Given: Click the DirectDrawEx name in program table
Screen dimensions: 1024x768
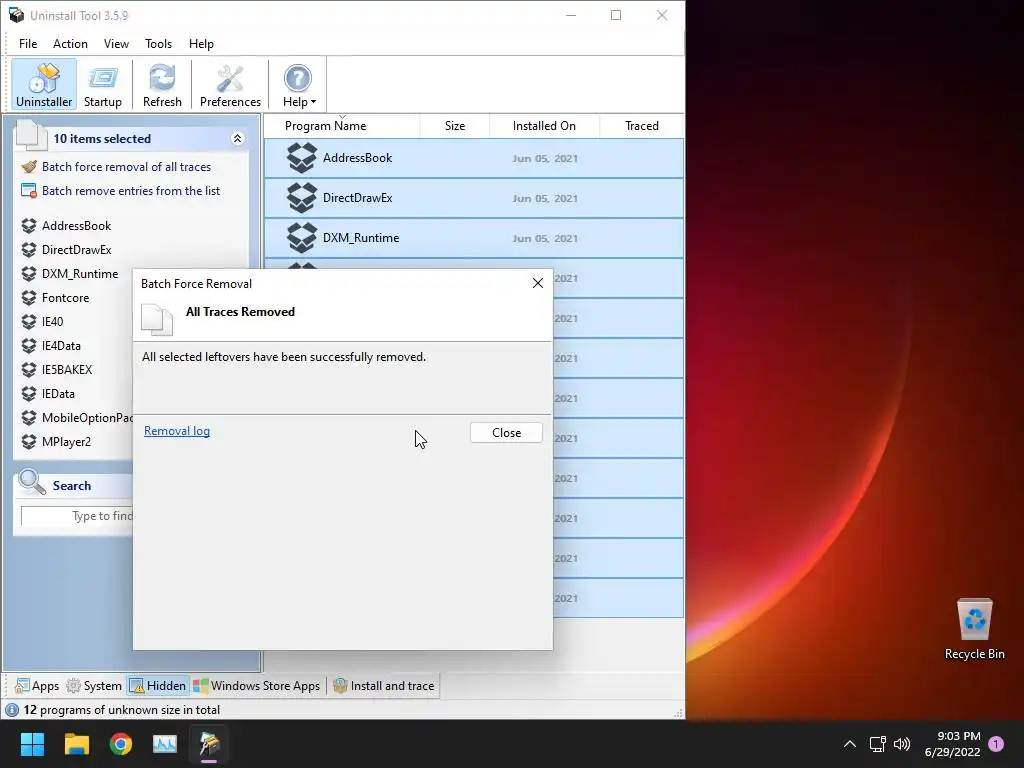Looking at the screenshot, I should (357, 198).
